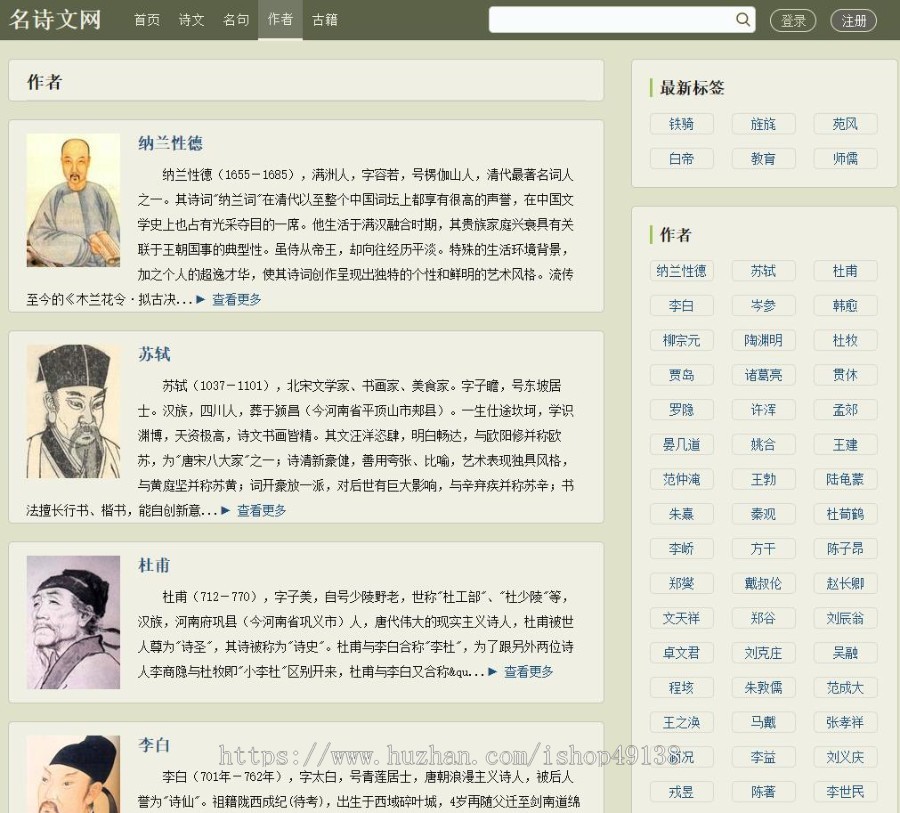
Task: Click 查看更多 under 苏轼 entry
Action: point(262,510)
